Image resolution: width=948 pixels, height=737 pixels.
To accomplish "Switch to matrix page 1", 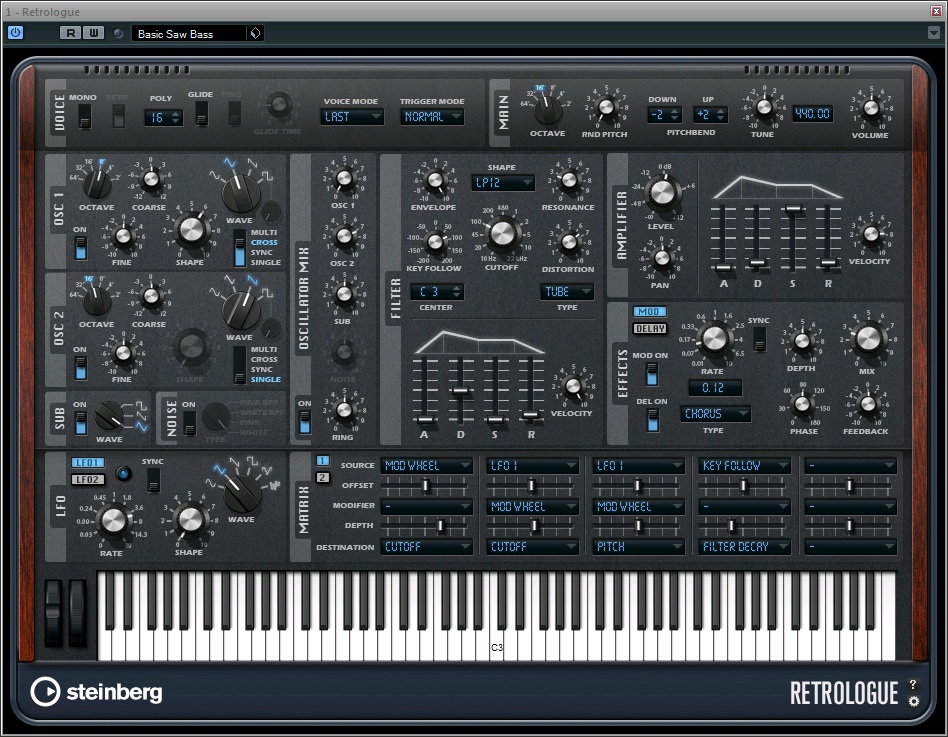I will (323, 461).
